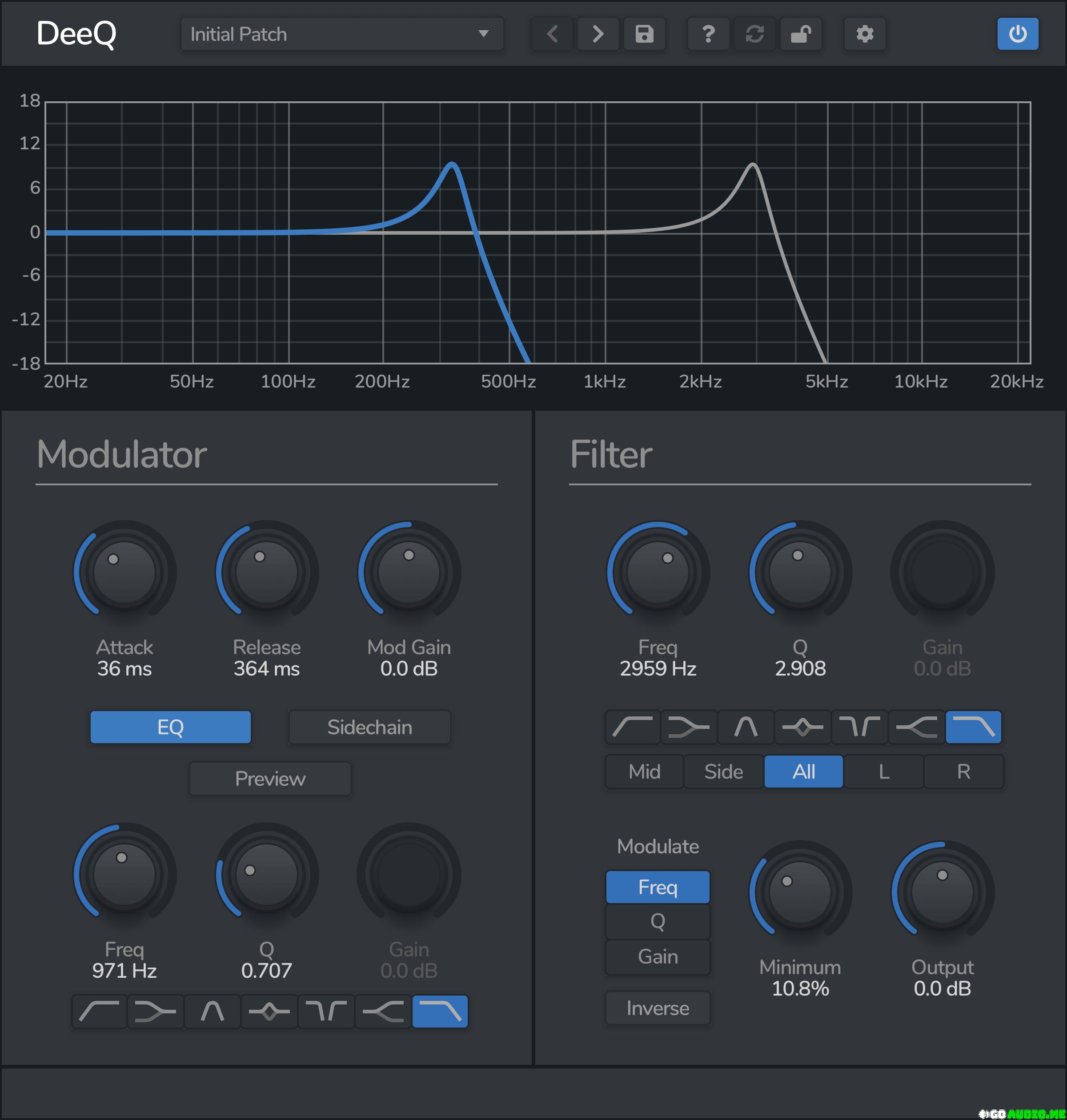Image resolution: width=1067 pixels, height=1120 pixels.
Task: Choose the Filter notch shape icon
Action: tap(859, 727)
